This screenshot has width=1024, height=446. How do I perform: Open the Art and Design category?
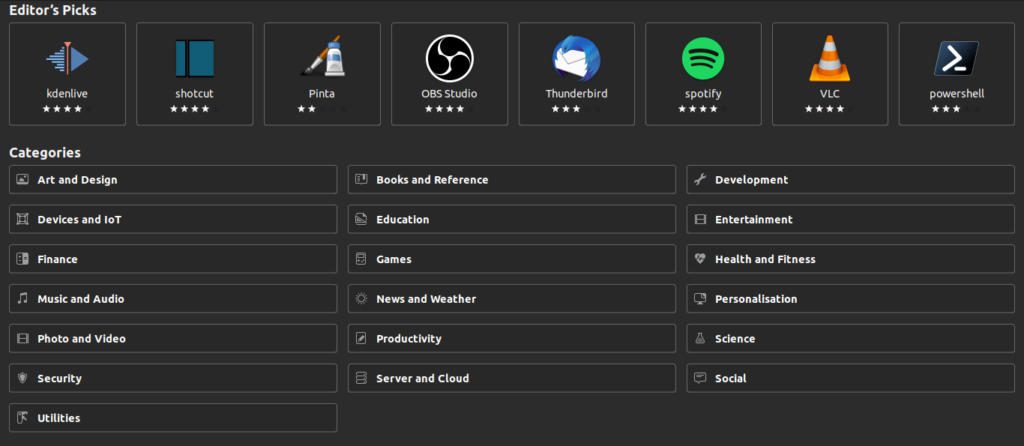(173, 180)
